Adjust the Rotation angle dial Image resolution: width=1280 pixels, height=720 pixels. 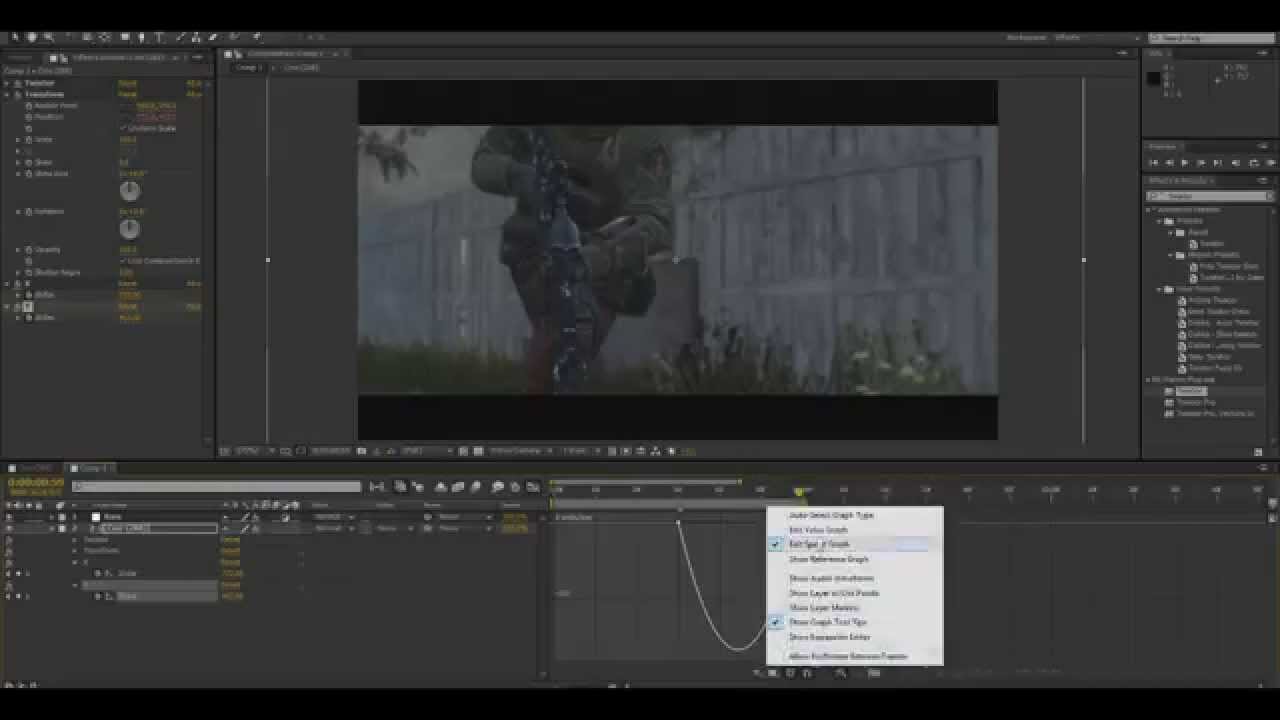(129, 229)
